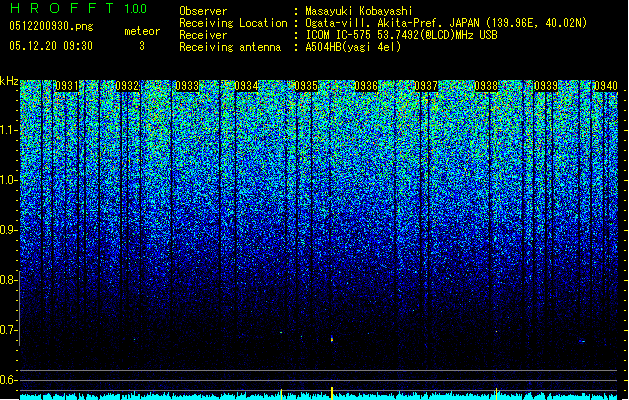Click the 0940 time marker

[x=606, y=86]
